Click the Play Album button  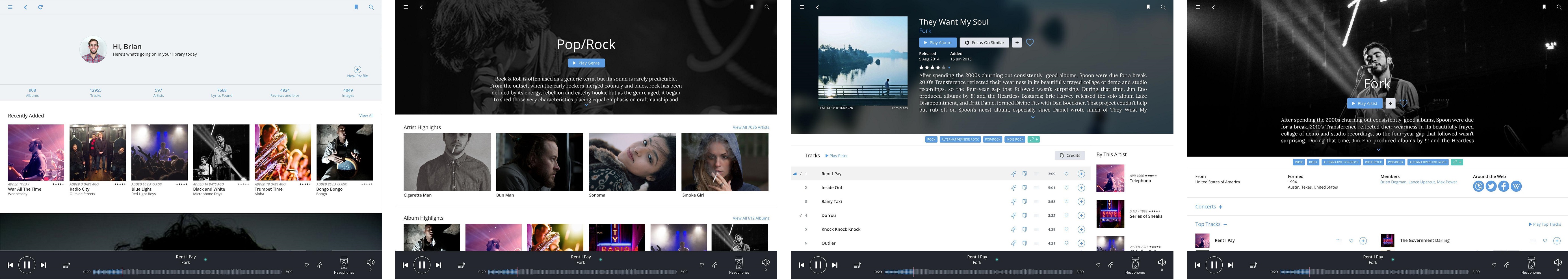[938, 43]
